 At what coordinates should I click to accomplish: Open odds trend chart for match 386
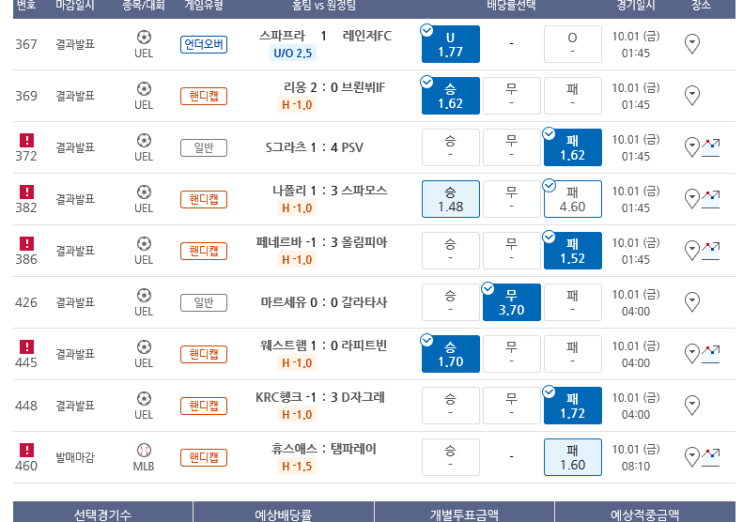[711, 251]
